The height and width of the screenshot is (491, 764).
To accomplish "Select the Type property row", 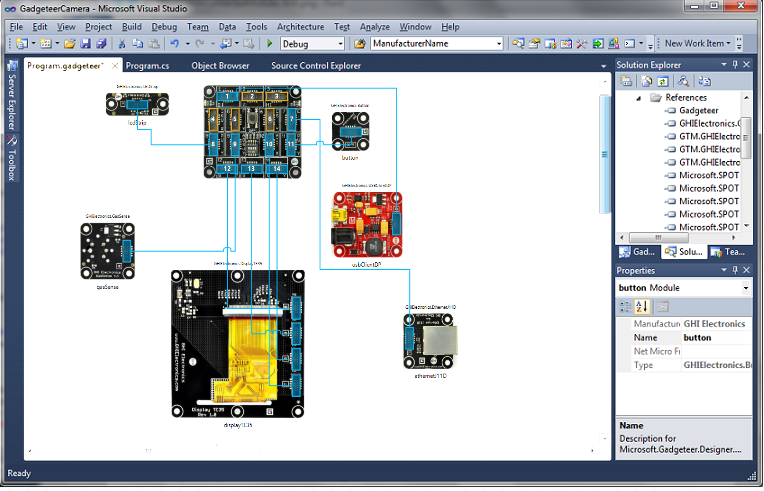I will [x=684, y=365].
